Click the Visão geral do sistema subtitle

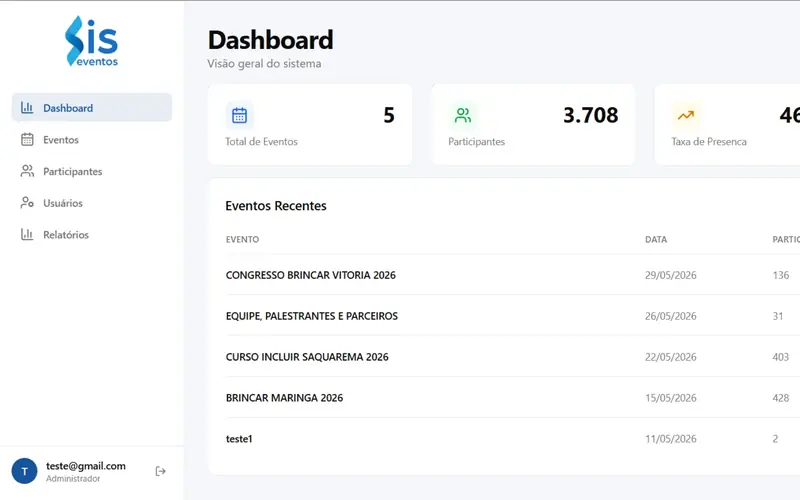(x=264, y=64)
